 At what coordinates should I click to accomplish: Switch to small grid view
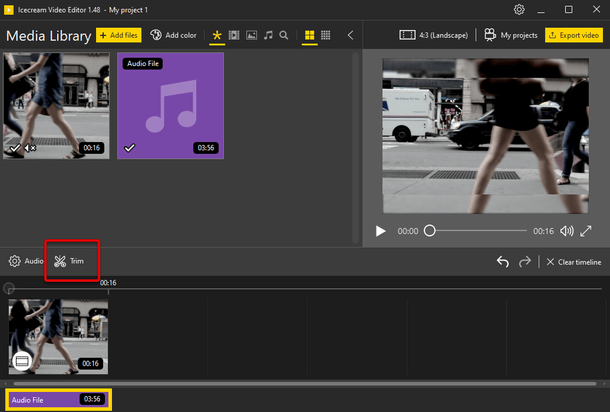tap(326, 35)
